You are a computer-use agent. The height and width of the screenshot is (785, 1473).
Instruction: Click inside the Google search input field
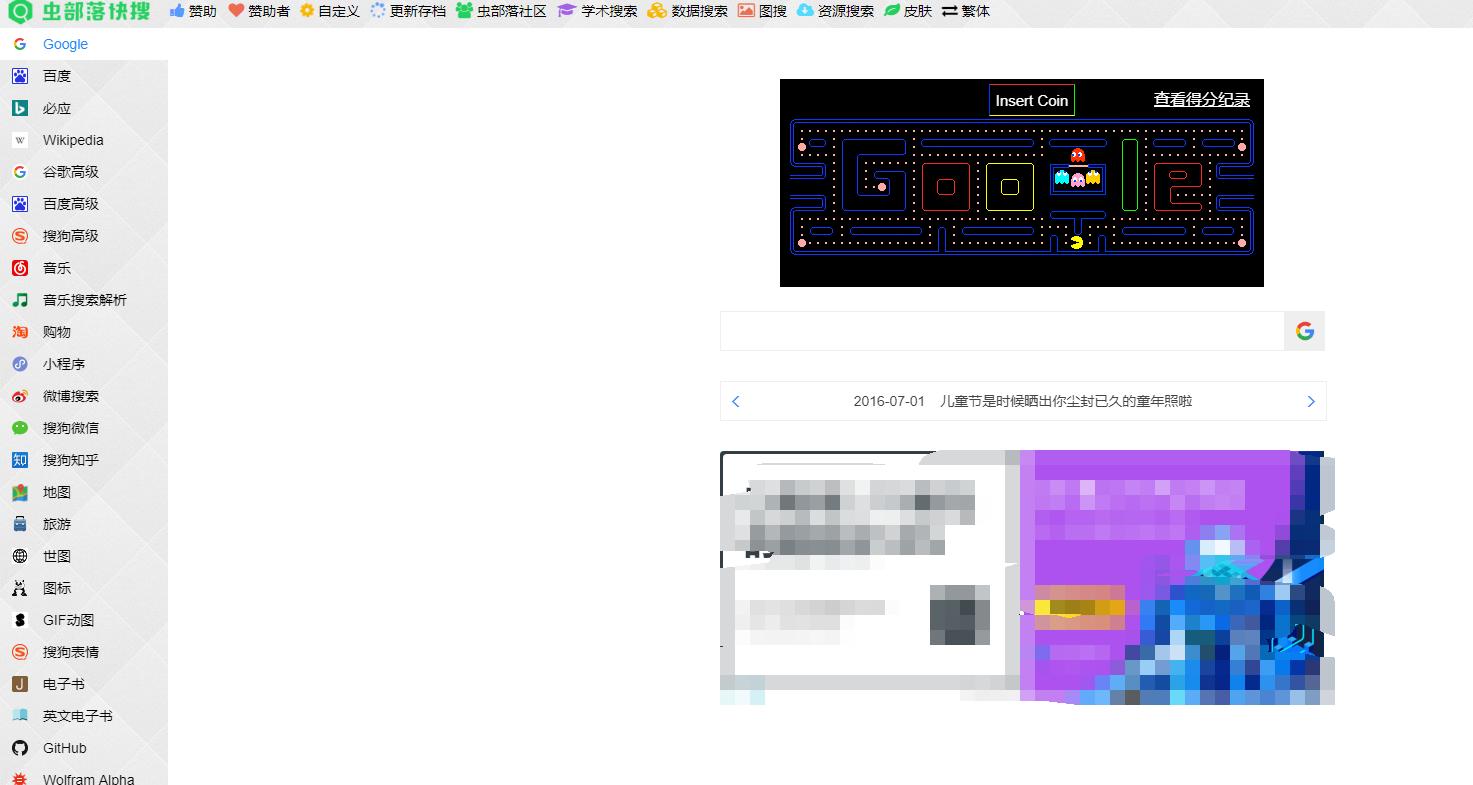tap(1000, 330)
